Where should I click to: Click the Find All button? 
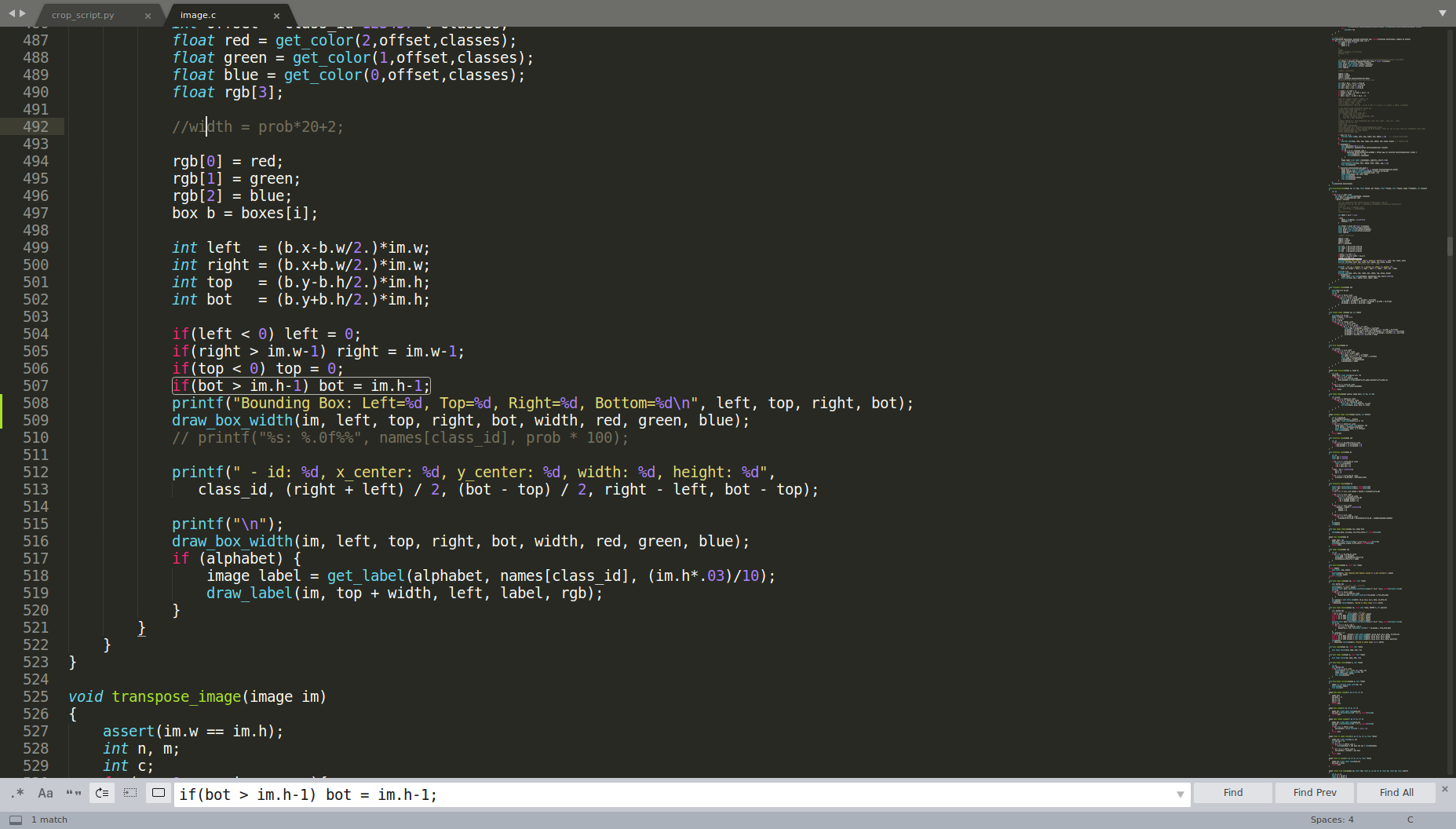tap(1396, 793)
